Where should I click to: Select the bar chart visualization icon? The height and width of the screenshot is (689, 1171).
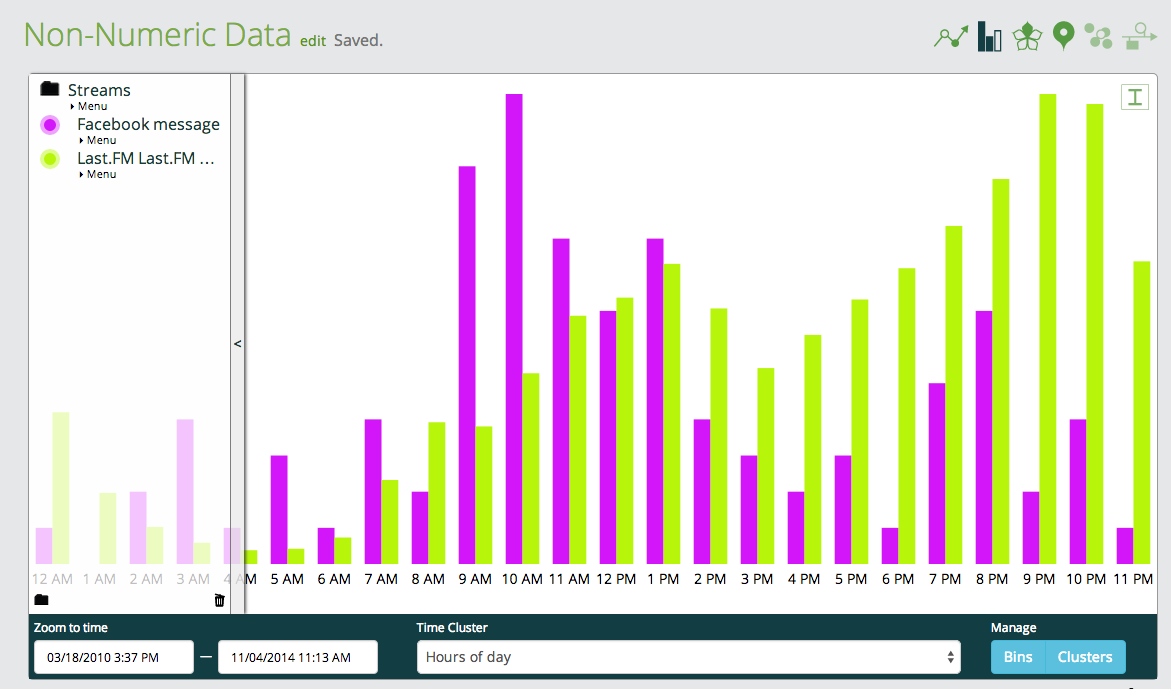pyautogui.click(x=990, y=37)
